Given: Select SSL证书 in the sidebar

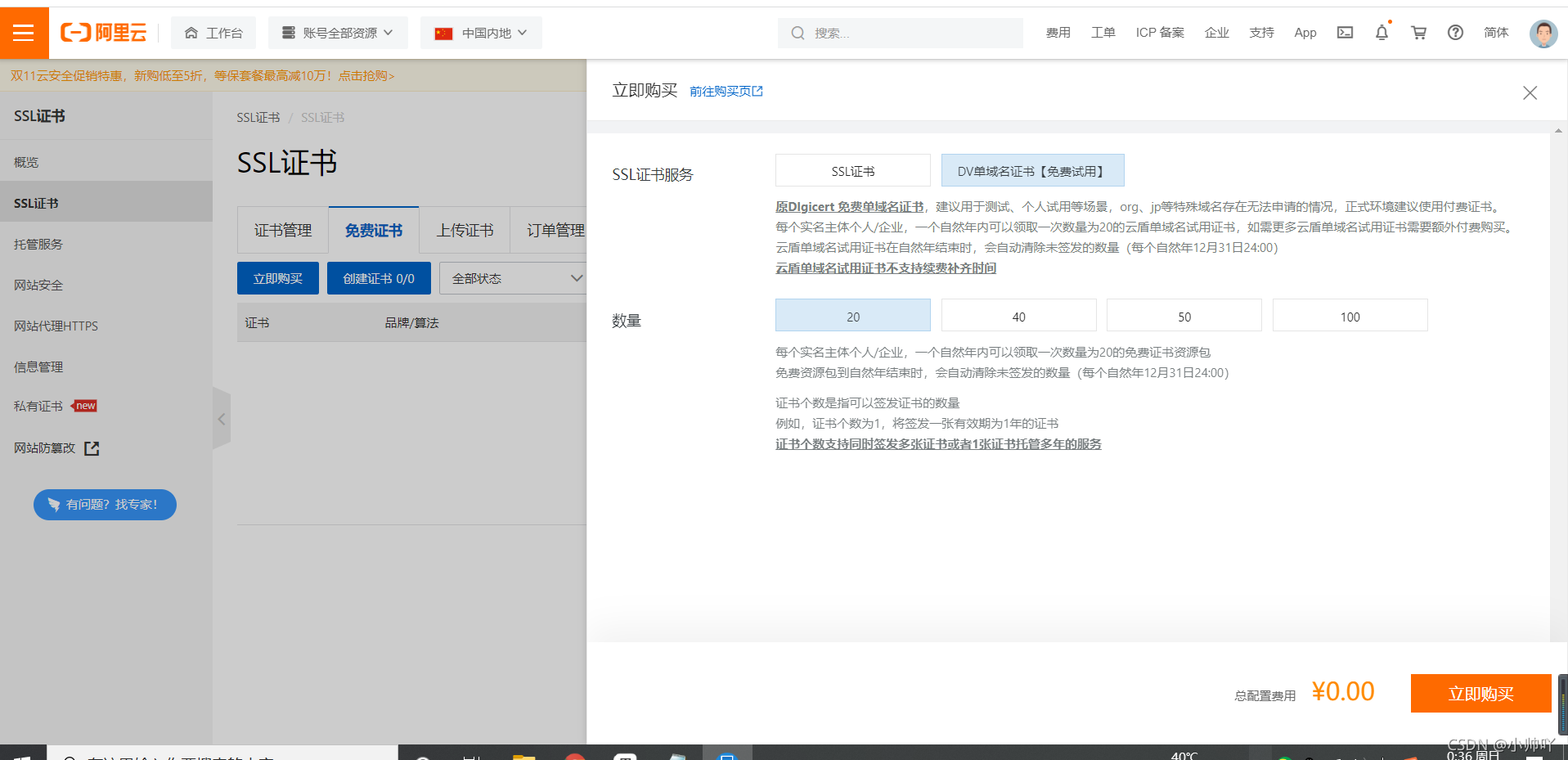Looking at the screenshot, I should pos(106,201).
